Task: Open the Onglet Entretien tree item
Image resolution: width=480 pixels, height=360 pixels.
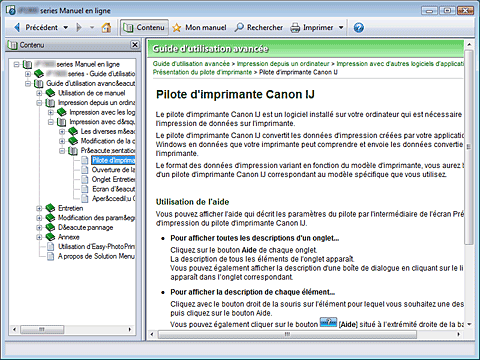Action: tap(113, 179)
